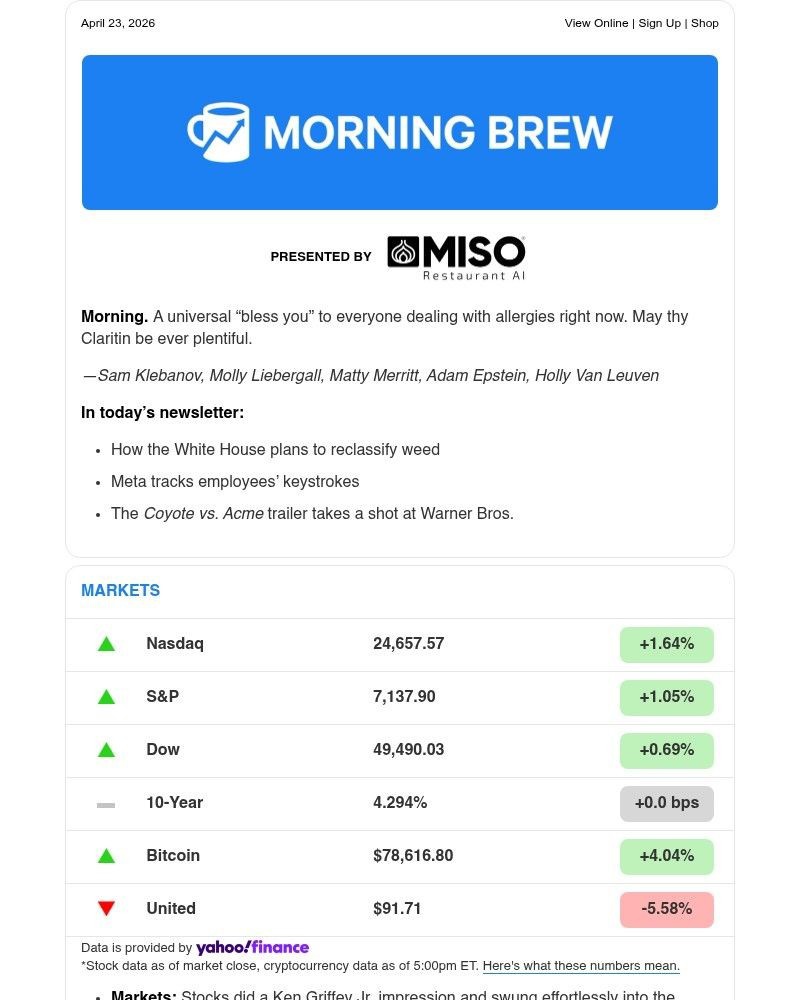The width and height of the screenshot is (800, 1000).
Task: Click the Yahoo Finance logo
Action: (x=252, y=947)
